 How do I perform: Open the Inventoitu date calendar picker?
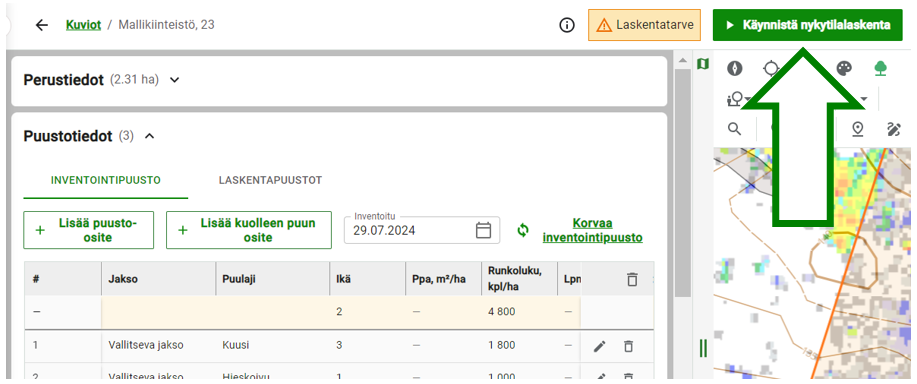[483, 230]
